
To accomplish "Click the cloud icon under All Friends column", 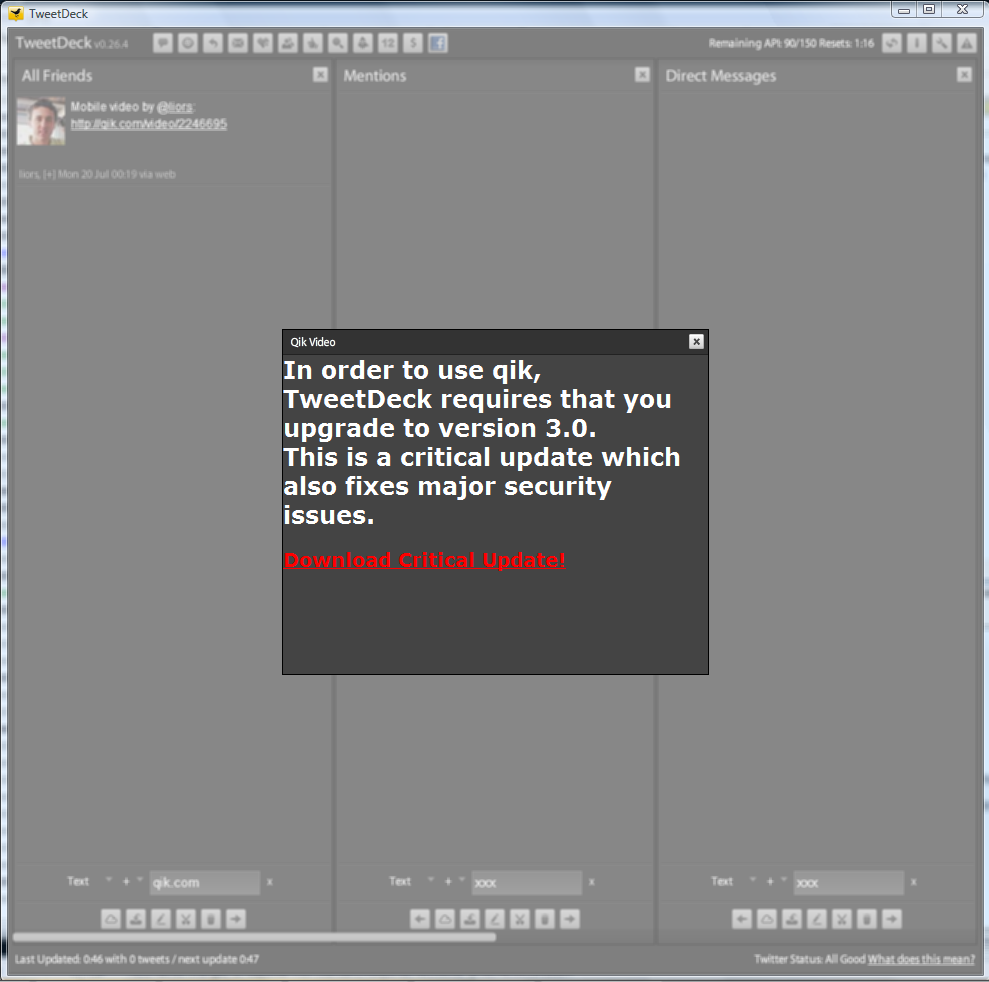I will pos(111,919).
